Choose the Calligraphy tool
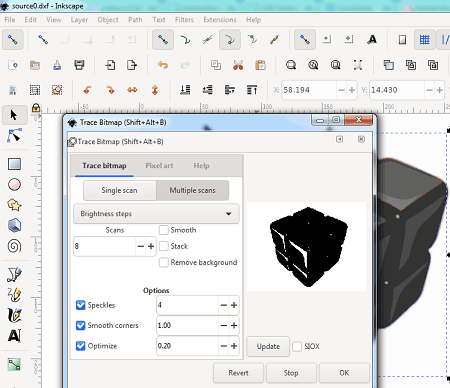This screenshot has height=388, width=450. coord(14,315)
